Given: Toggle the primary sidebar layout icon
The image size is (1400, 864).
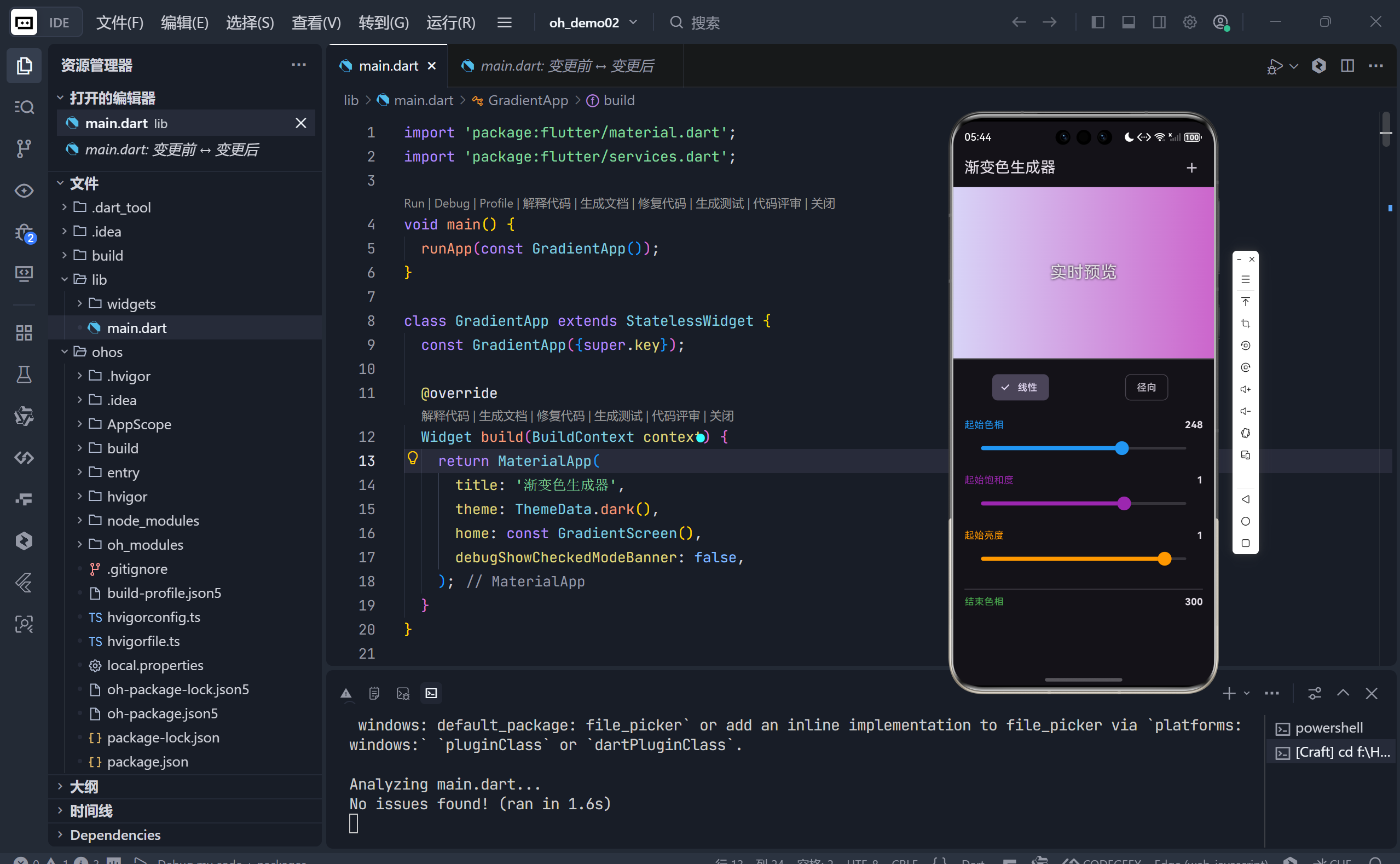Looking at the screenshot, I should 1097,22.
